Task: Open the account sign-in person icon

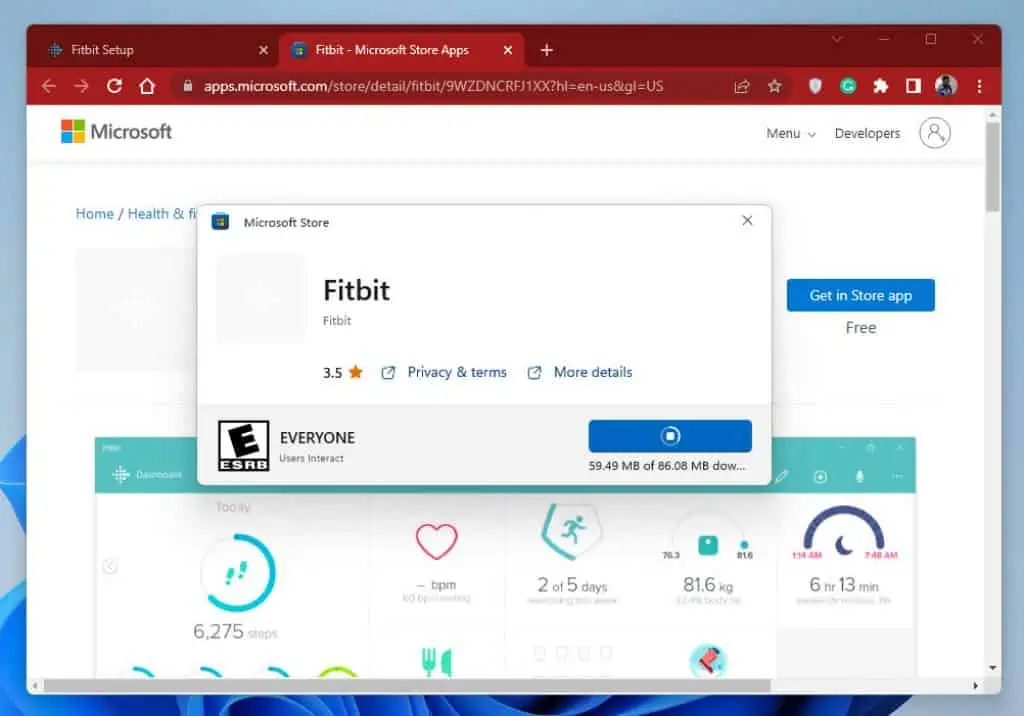Action: [x=934, y=131]
